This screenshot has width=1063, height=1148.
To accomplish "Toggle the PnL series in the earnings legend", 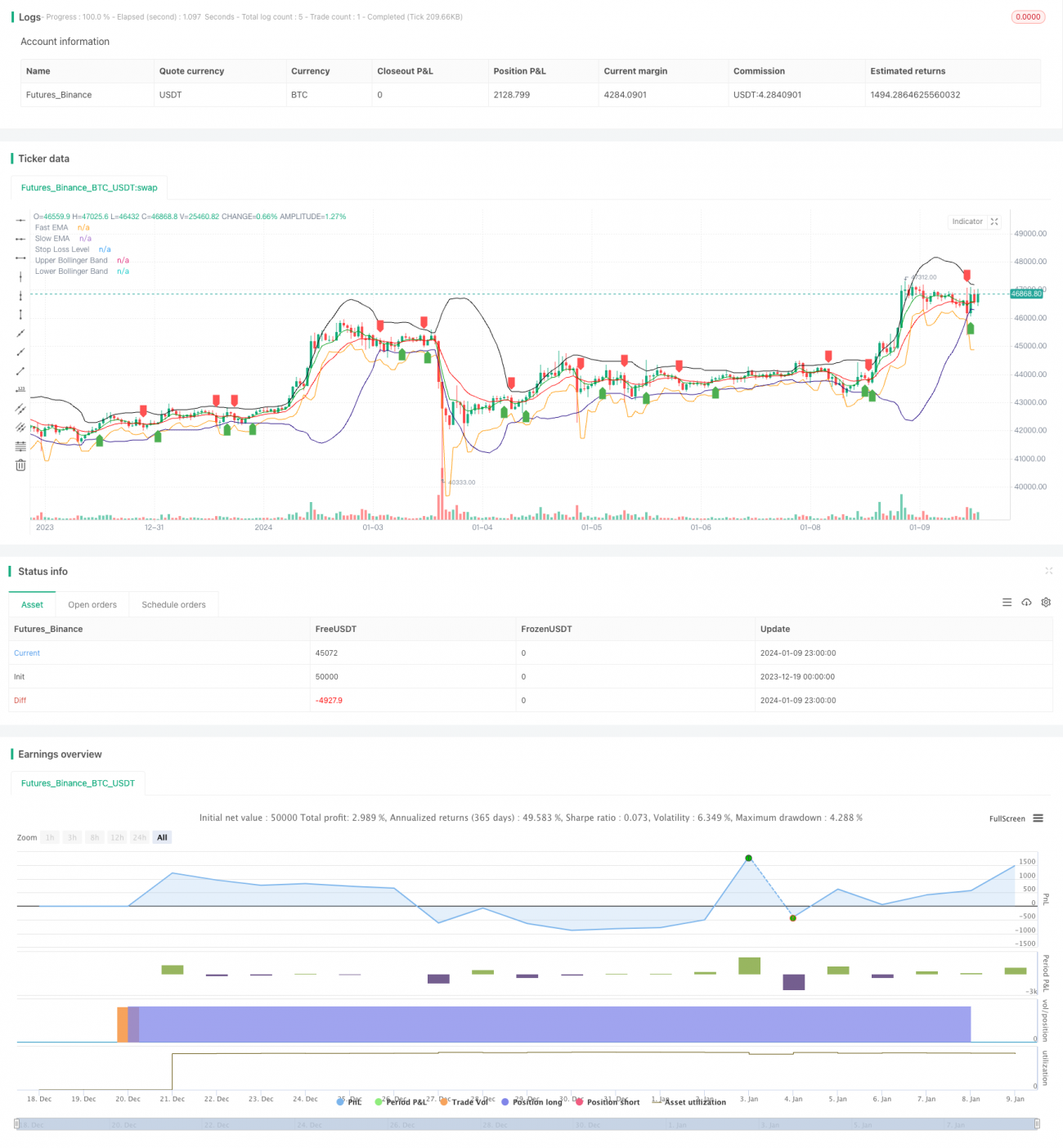I will 352,1101.
